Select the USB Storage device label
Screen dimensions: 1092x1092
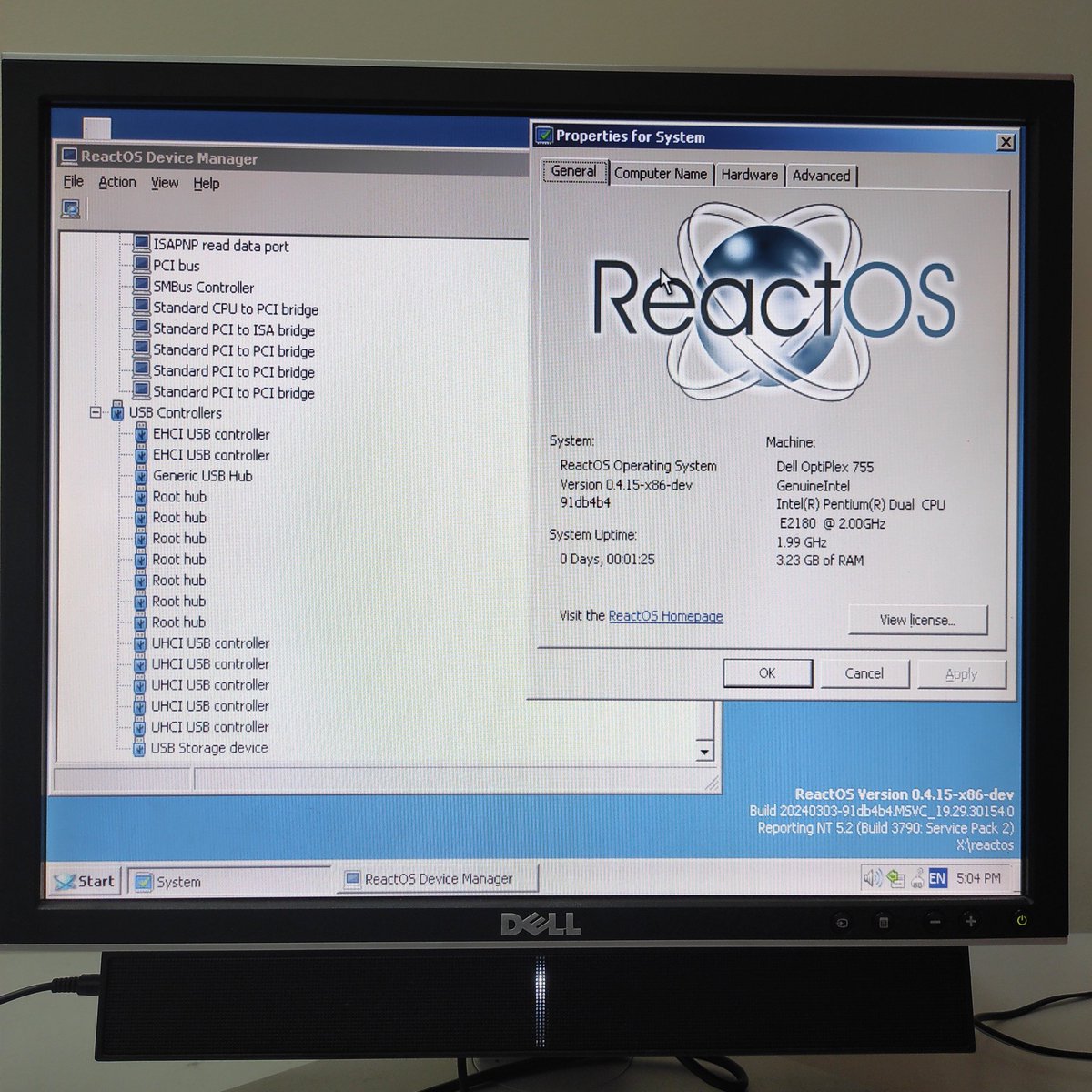pos(209,748)
